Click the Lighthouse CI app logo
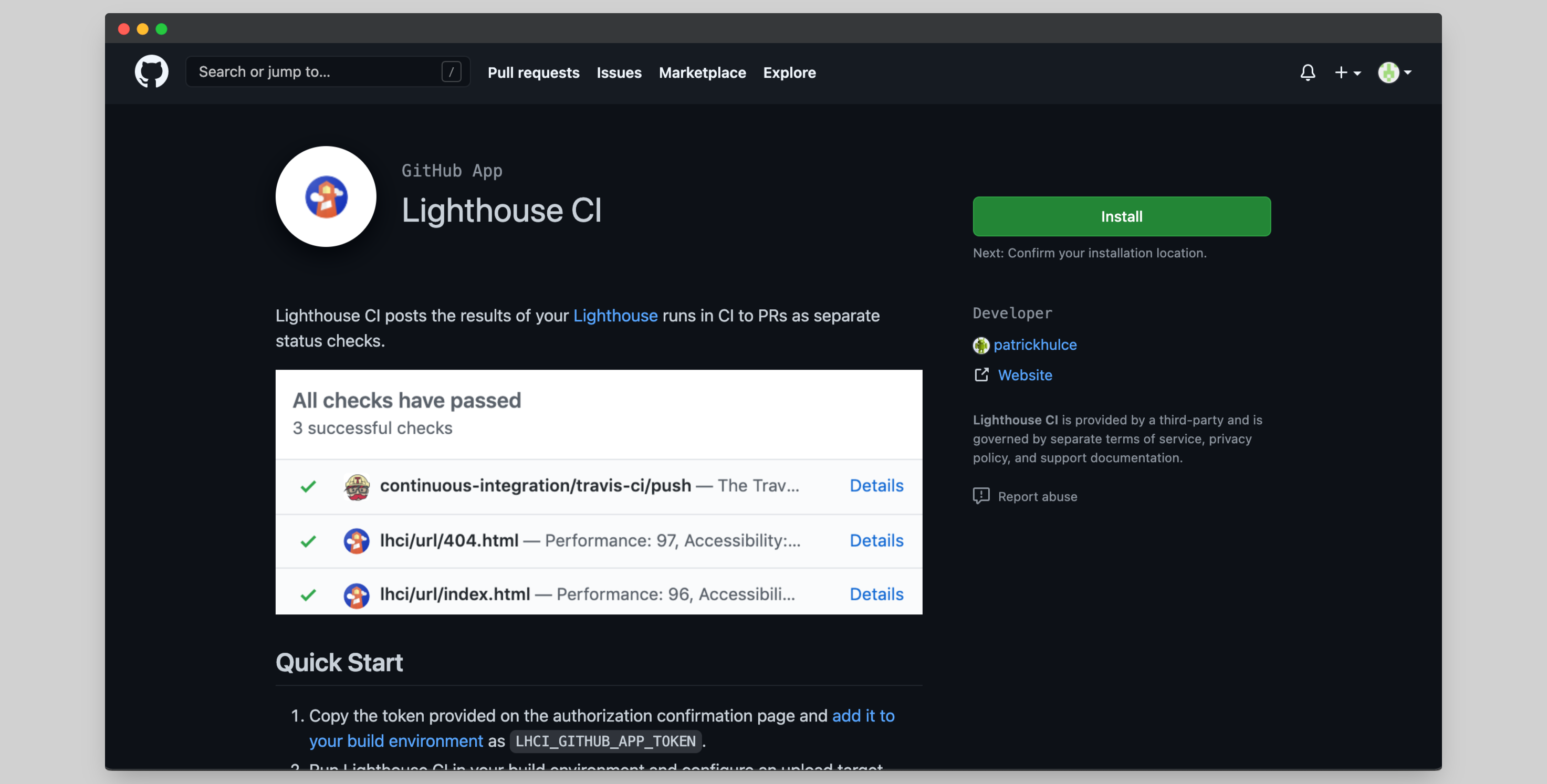The height and width of the screenshot is (784, 1547). [326, 196]
